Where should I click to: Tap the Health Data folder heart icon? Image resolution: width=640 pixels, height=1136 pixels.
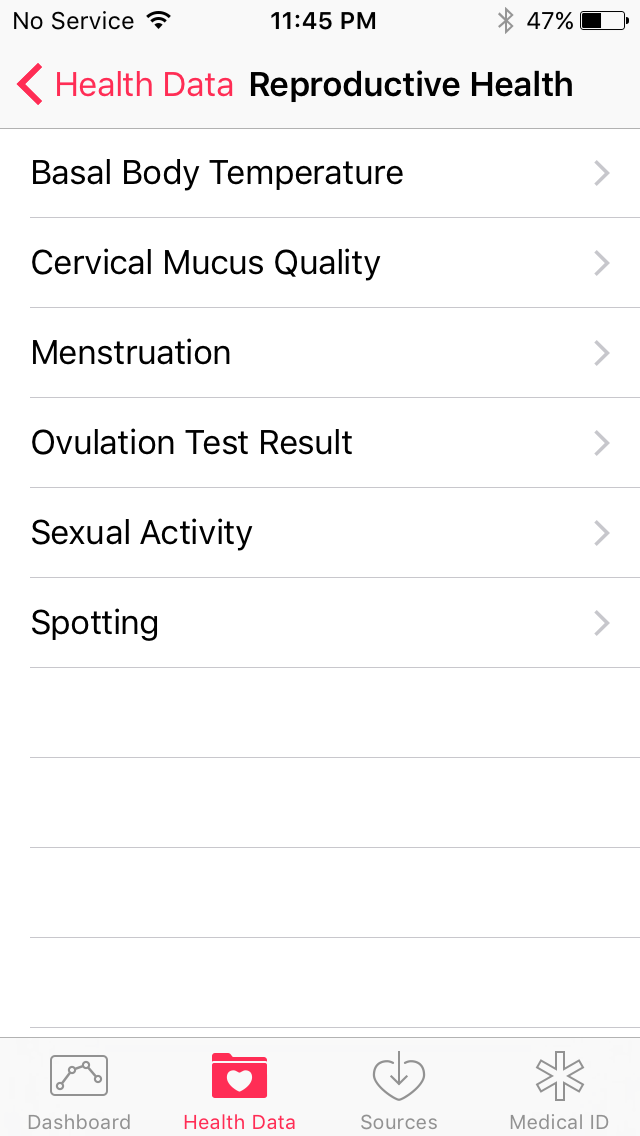(239, 1077)
